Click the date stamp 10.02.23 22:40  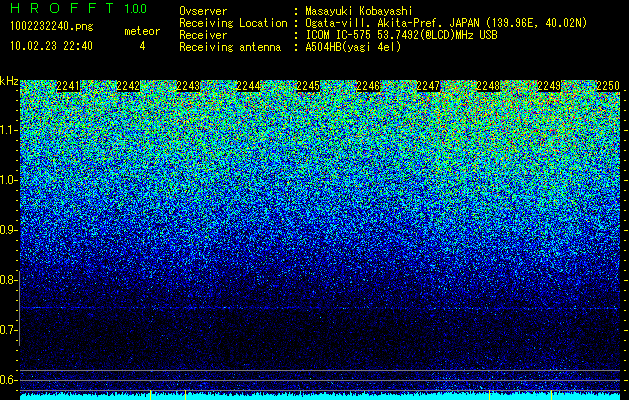[x=51, y=46]
